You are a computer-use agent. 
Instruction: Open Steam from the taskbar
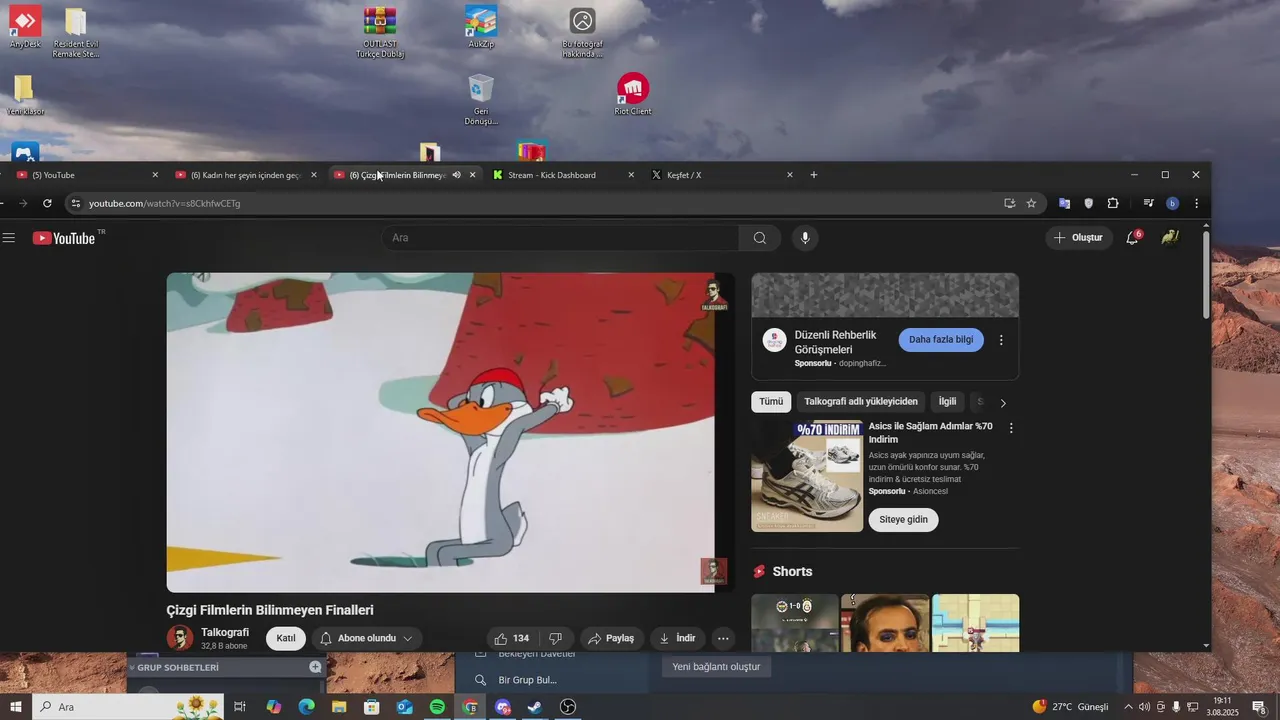pyautogui.click(x=536, y=707)
